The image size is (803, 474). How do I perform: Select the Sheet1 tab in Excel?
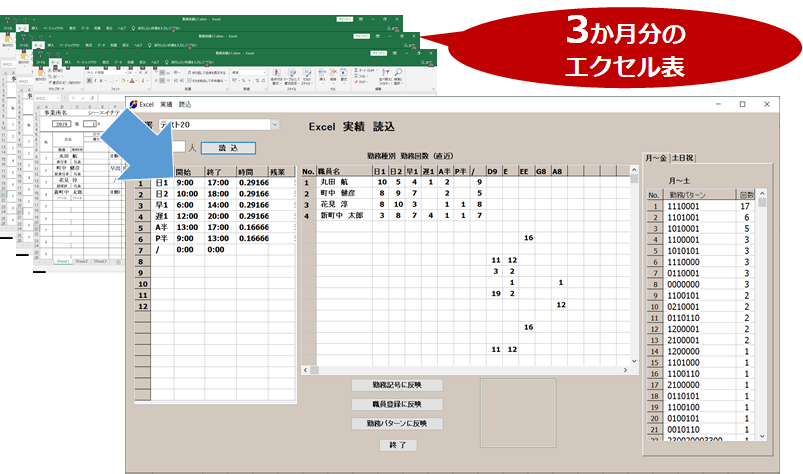pyautogui.click(x=63, y=261)
